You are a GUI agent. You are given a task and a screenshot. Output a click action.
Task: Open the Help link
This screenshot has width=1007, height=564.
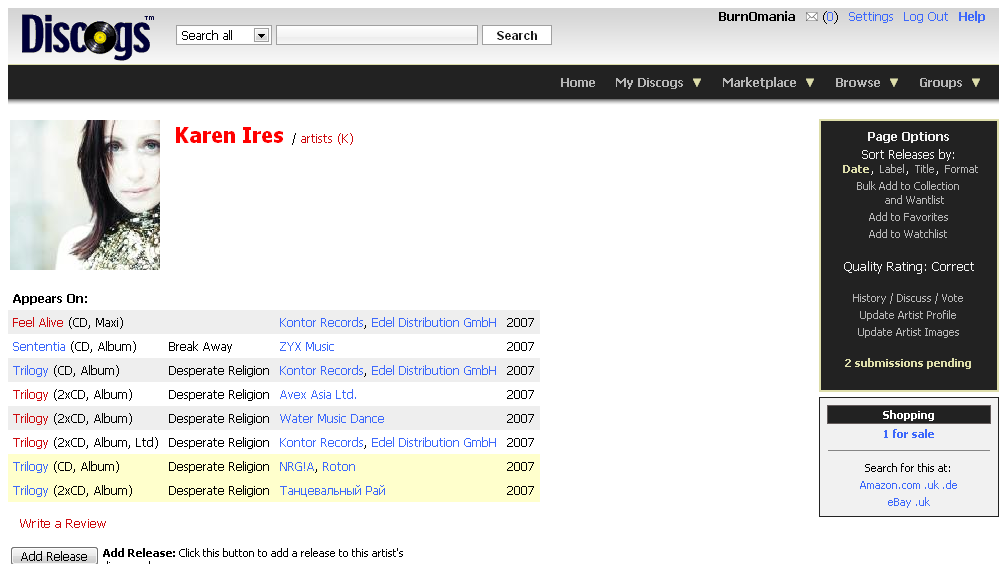[971, 17]
